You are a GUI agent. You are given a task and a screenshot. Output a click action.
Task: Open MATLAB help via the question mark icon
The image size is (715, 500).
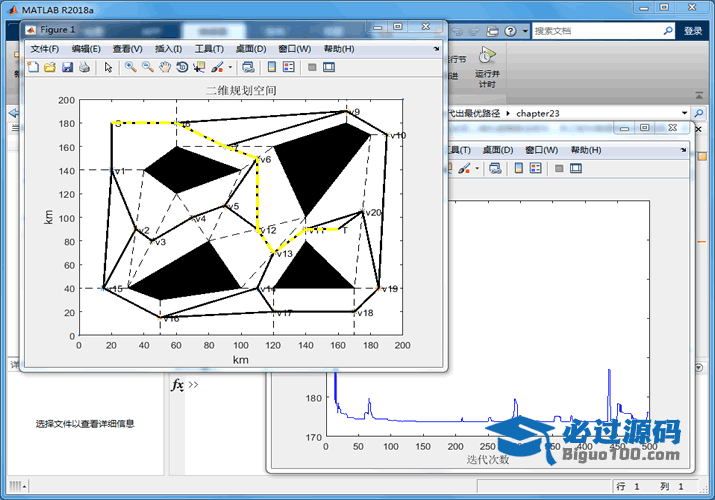(511, 31)
